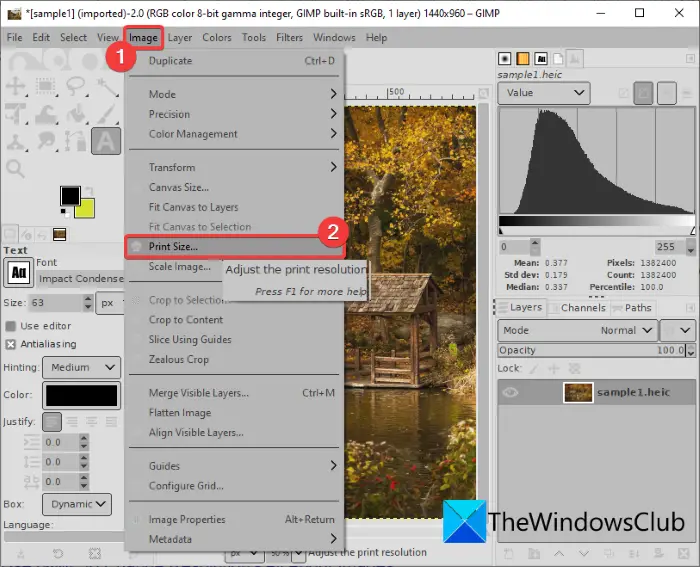Screen dimensions: 700x567
Task: Open the font size unit px dropdown
Action: click(x=109, y=303)
